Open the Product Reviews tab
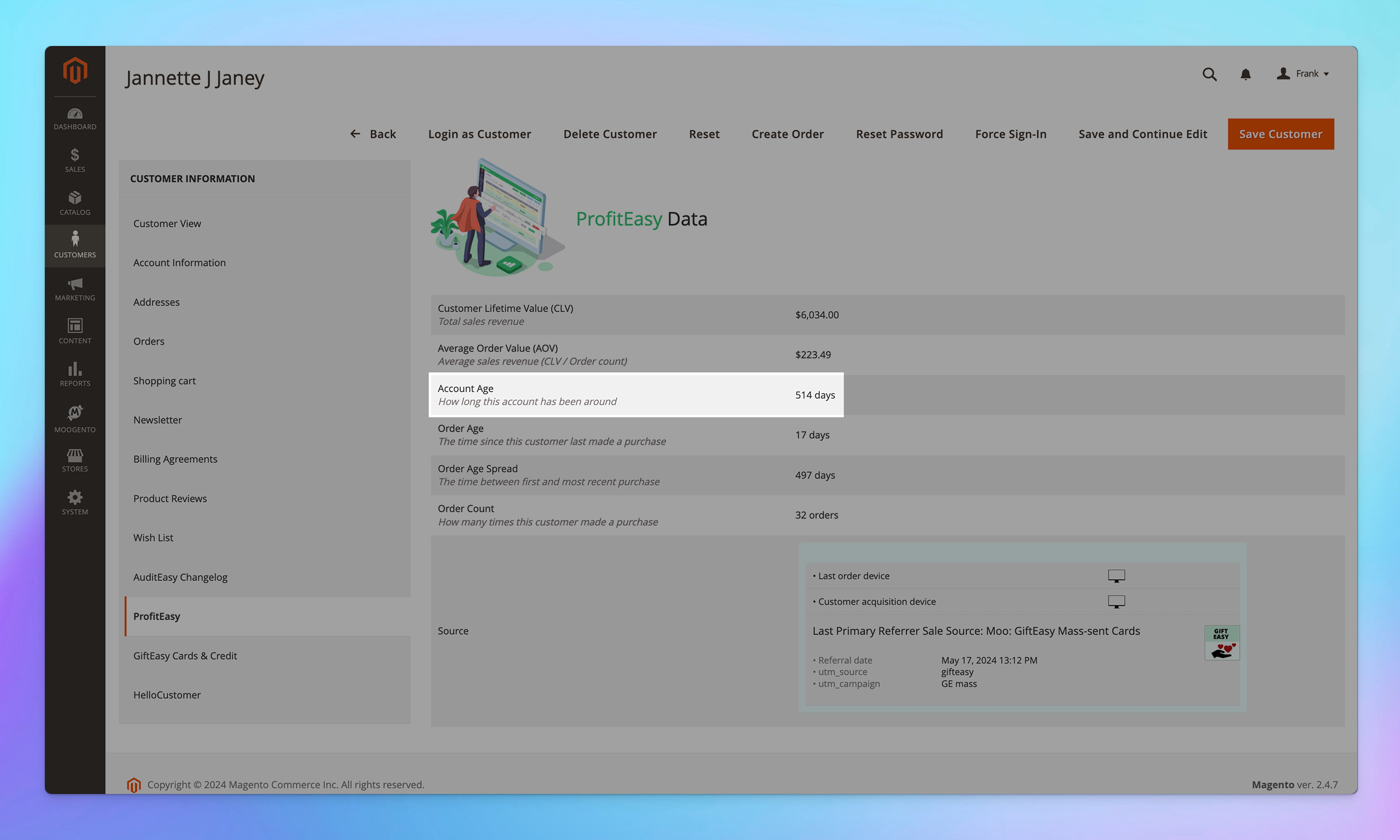1400x840 pixels. point(265,499)
